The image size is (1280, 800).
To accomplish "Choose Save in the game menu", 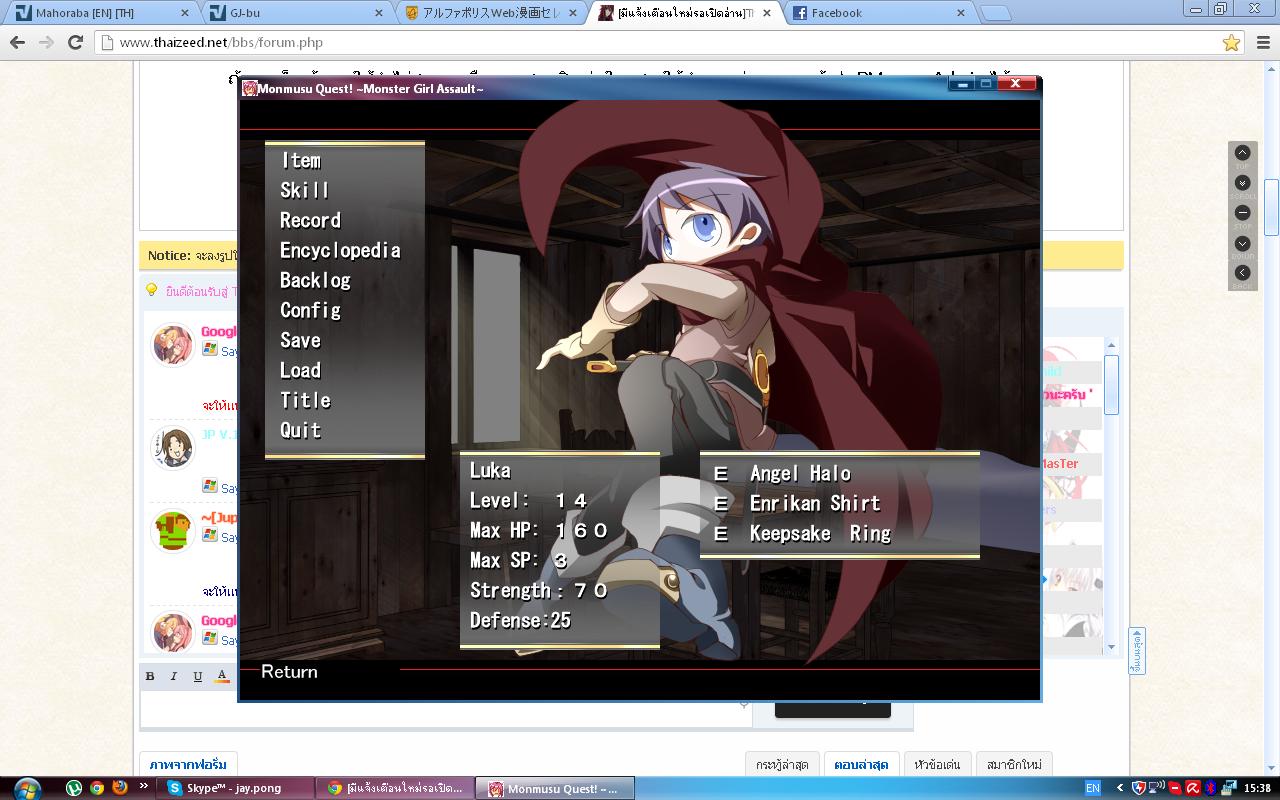I will [x=300, y=340].
